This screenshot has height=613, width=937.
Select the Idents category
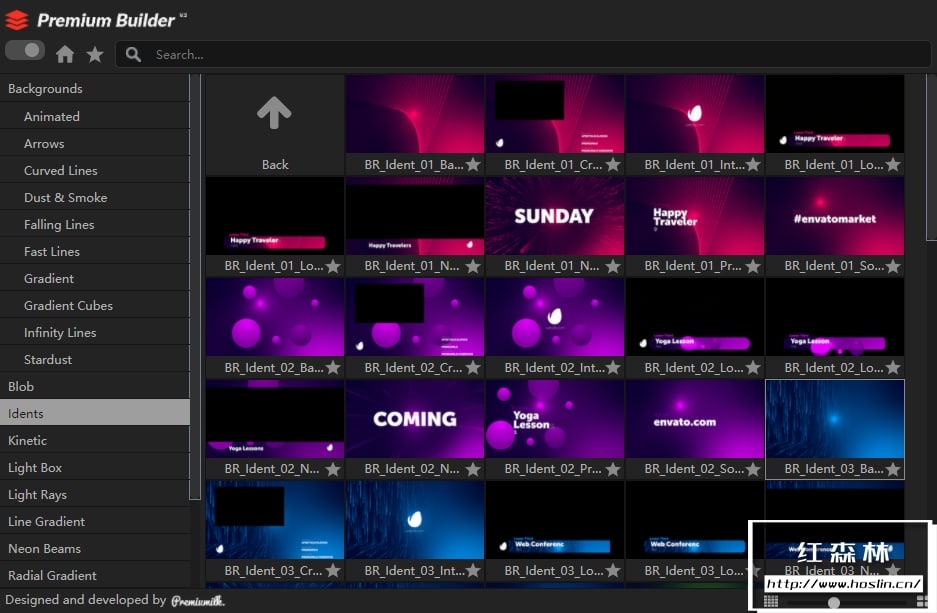pos(26,413)
